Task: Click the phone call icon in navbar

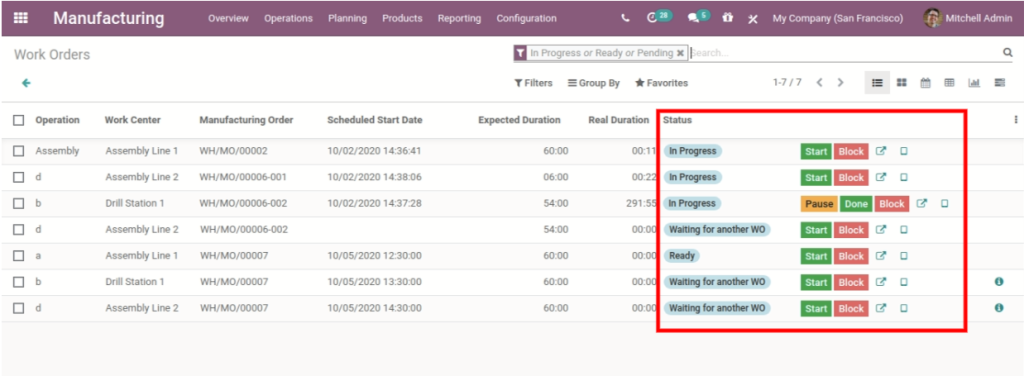Action: click(x=626, y=18)
